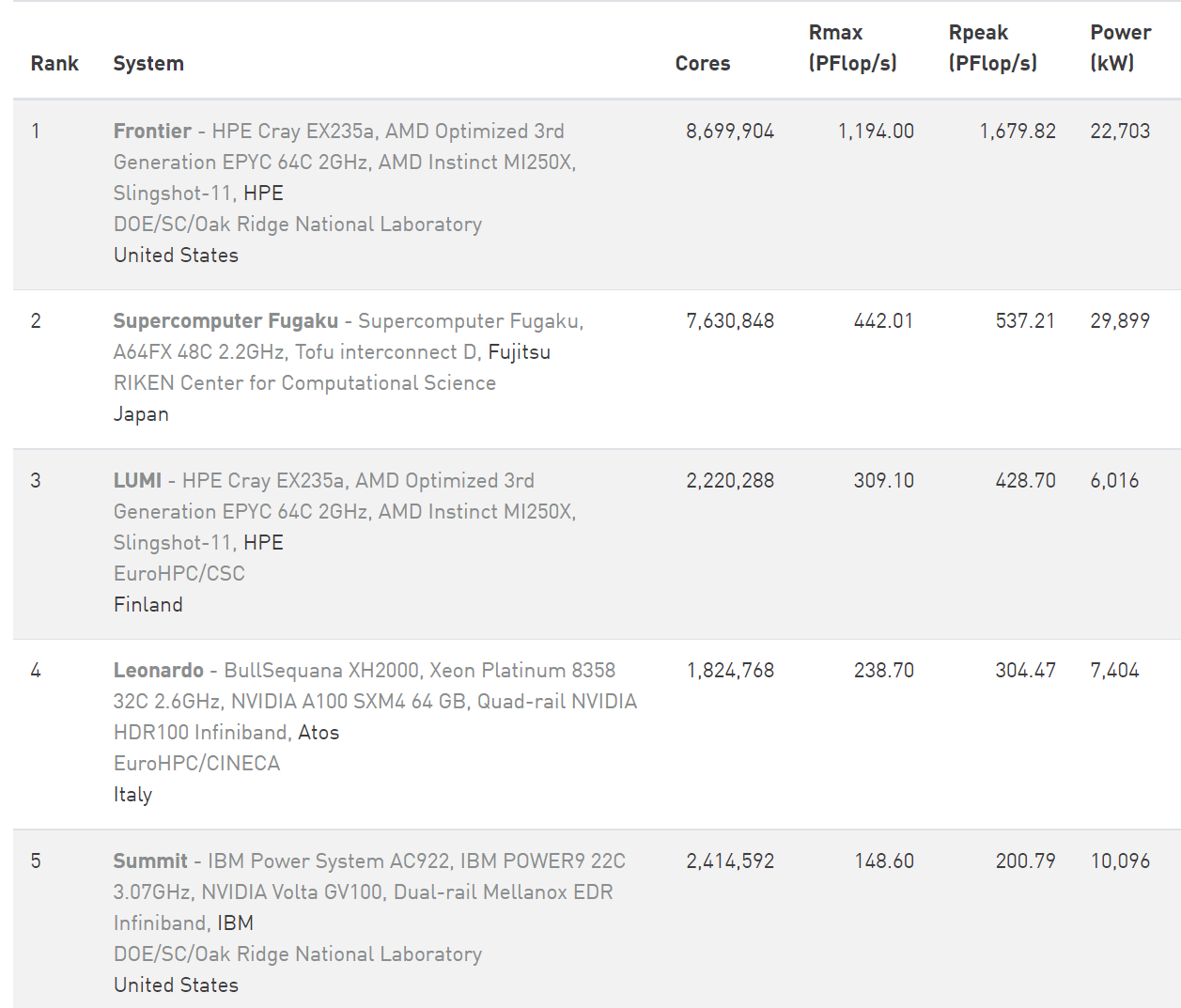The width and height of the screenshot is (1181, 1008).
Task: Open the EuroHPC/CSC site link
Action: 179,574
